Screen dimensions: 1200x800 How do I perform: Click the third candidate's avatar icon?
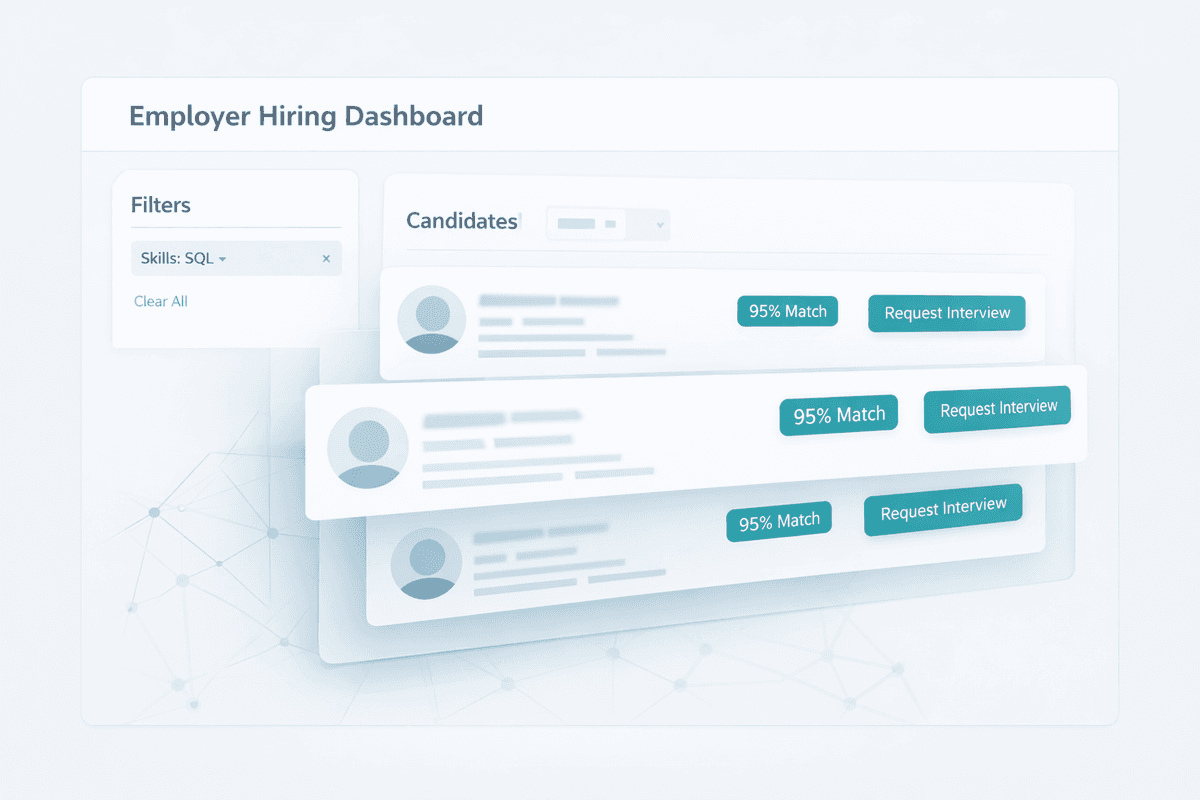430,563
